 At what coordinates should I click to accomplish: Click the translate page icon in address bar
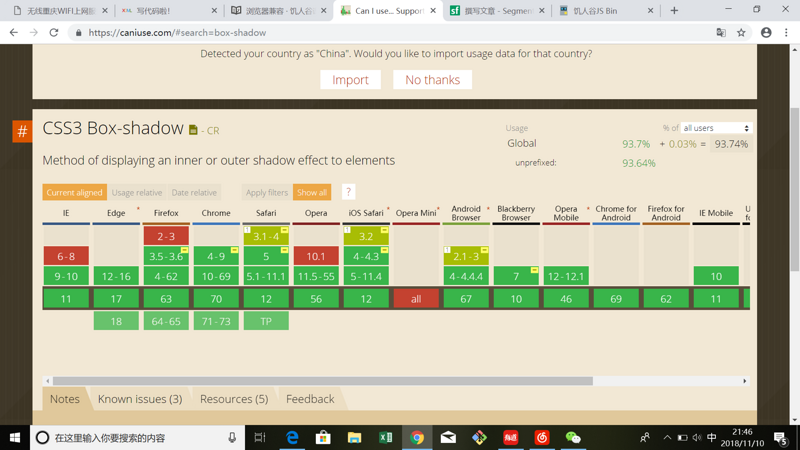721,33
